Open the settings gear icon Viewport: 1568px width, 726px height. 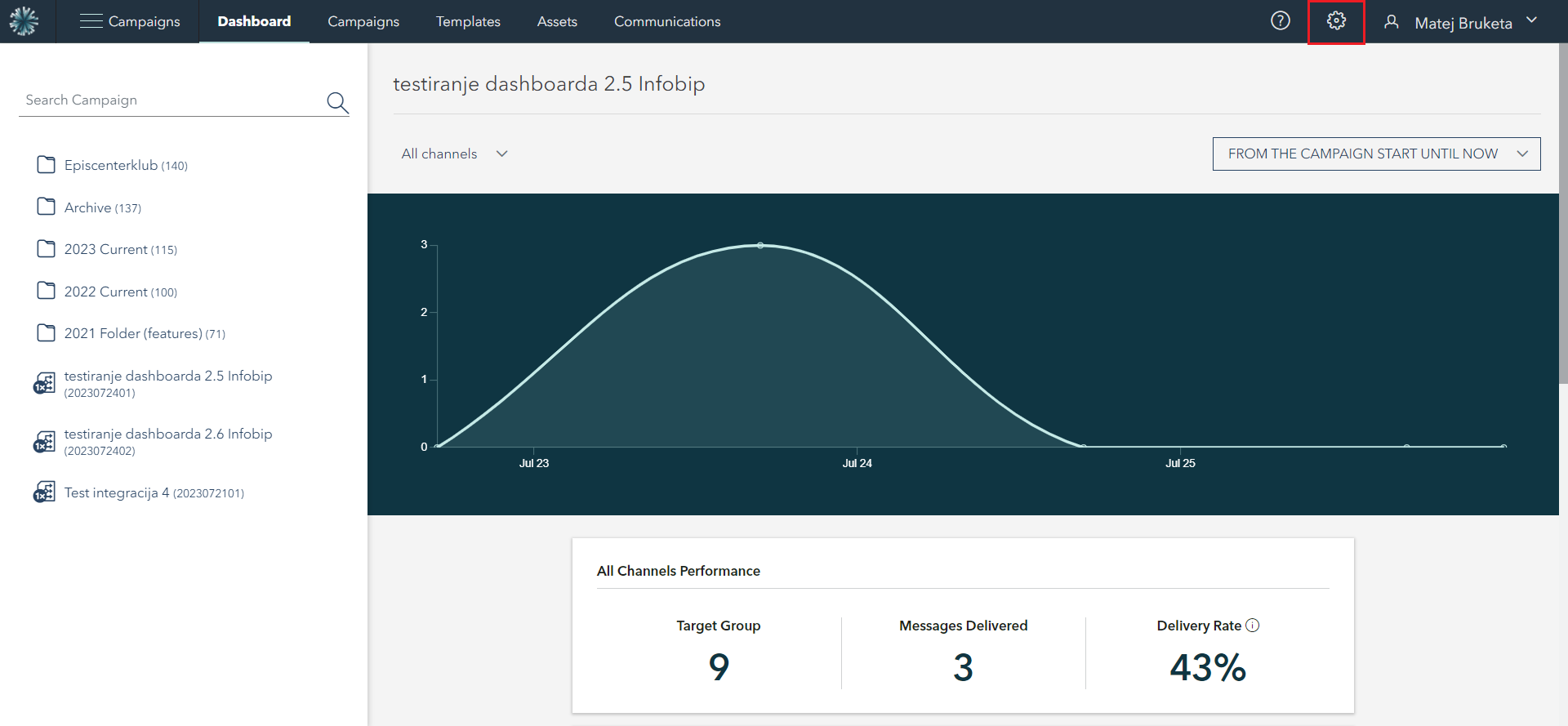pos(1336,21)
